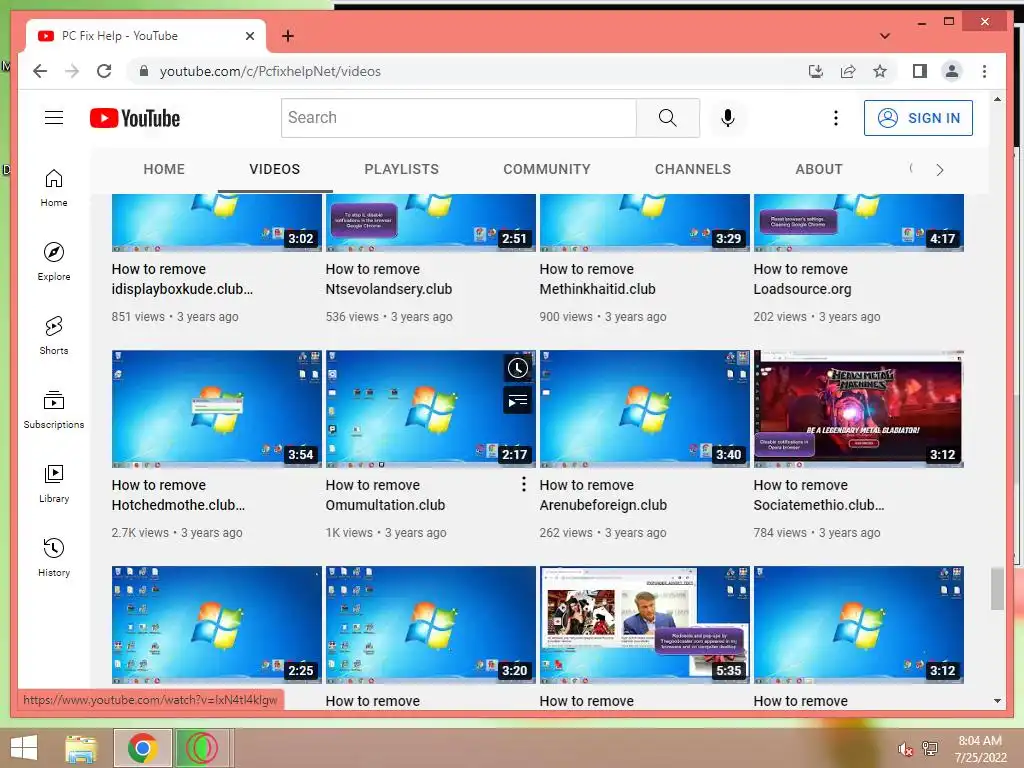Viewport: 1024px width, 768px height.
Task: Click the page vertical scrollbar thumb
Action: pos(997,589)
